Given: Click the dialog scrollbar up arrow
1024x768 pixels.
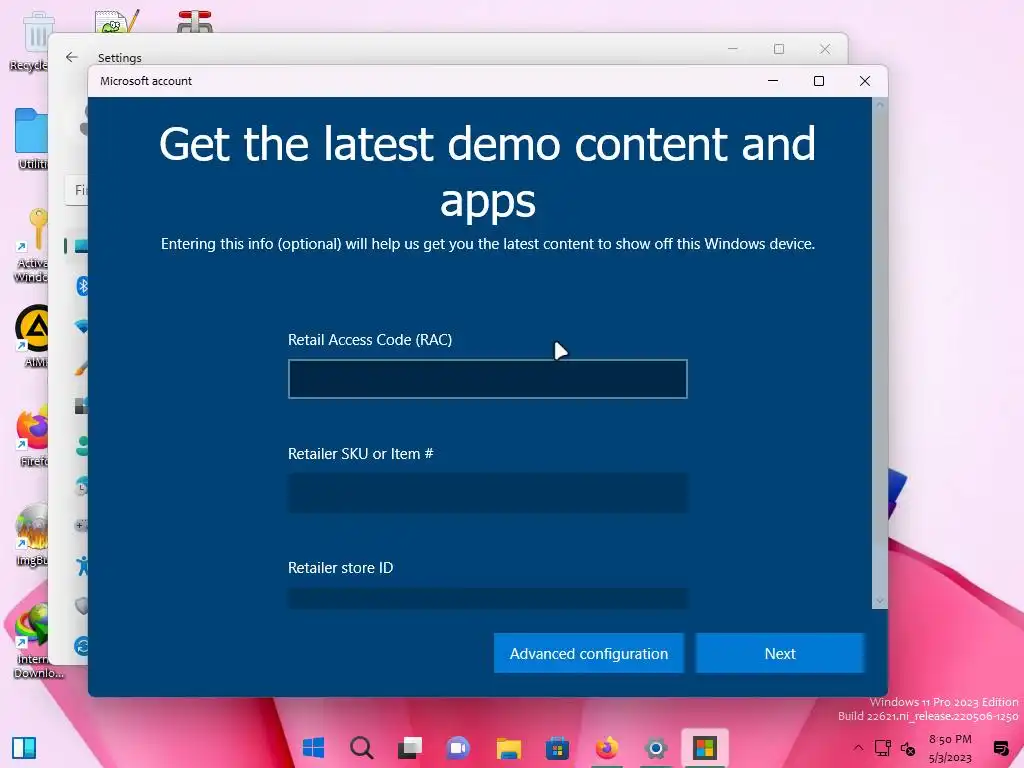Looking at the screenshot, I should pos(880,105).
